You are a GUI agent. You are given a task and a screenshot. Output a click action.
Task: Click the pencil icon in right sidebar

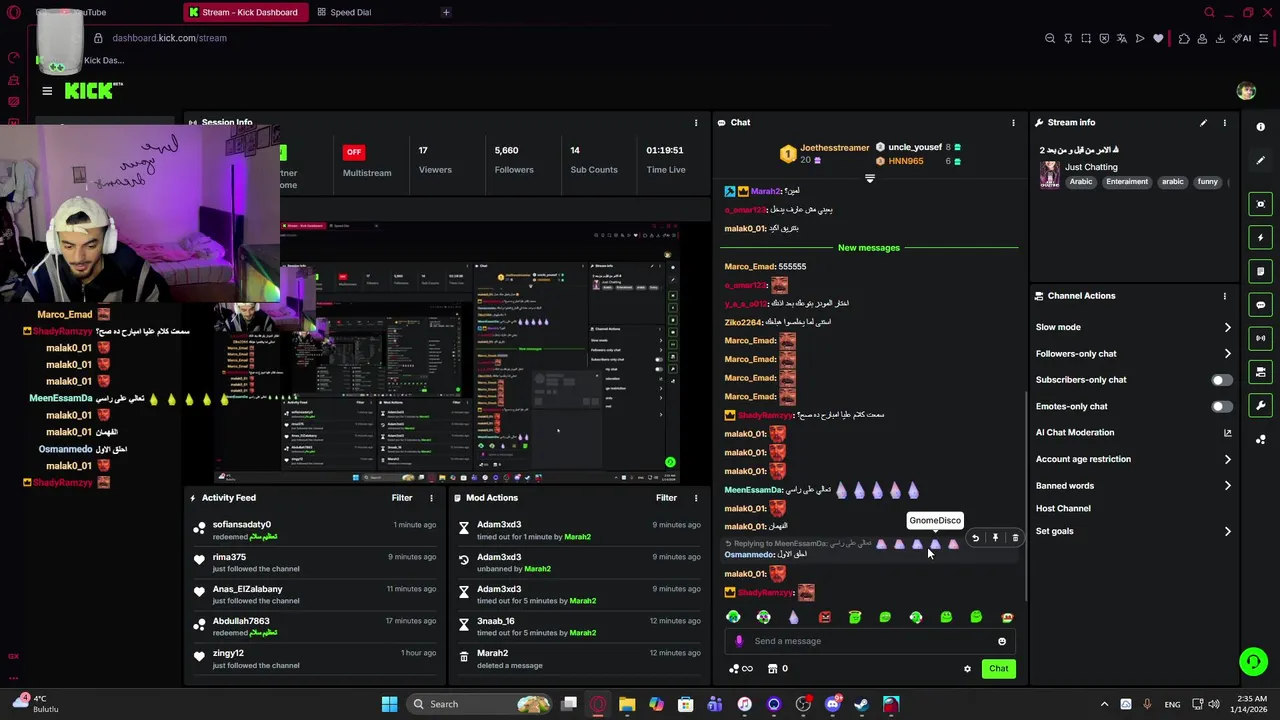click(1260, 160)
